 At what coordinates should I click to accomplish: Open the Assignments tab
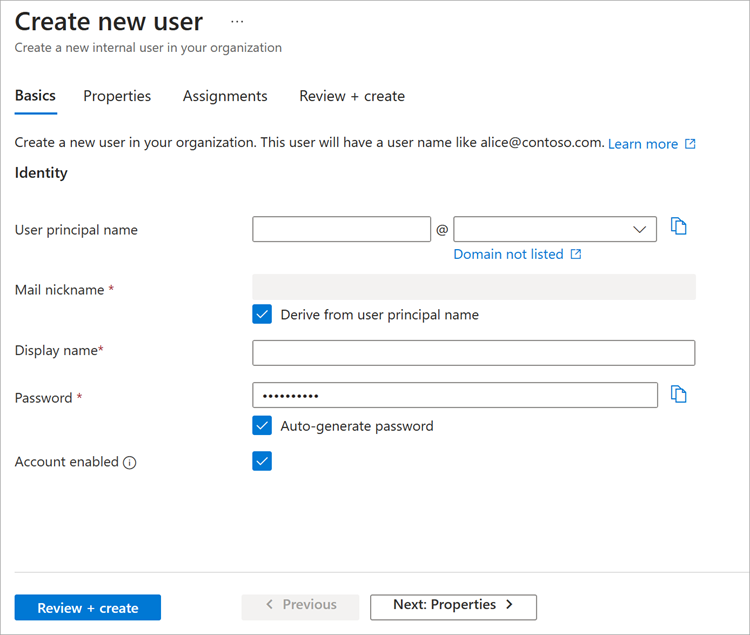tap(225, 96)
